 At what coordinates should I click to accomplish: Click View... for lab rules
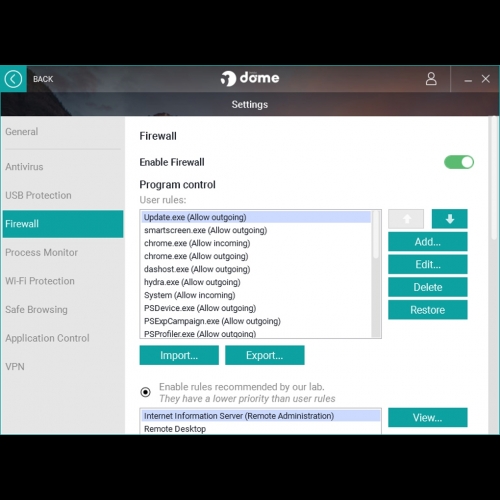point(428,417)
